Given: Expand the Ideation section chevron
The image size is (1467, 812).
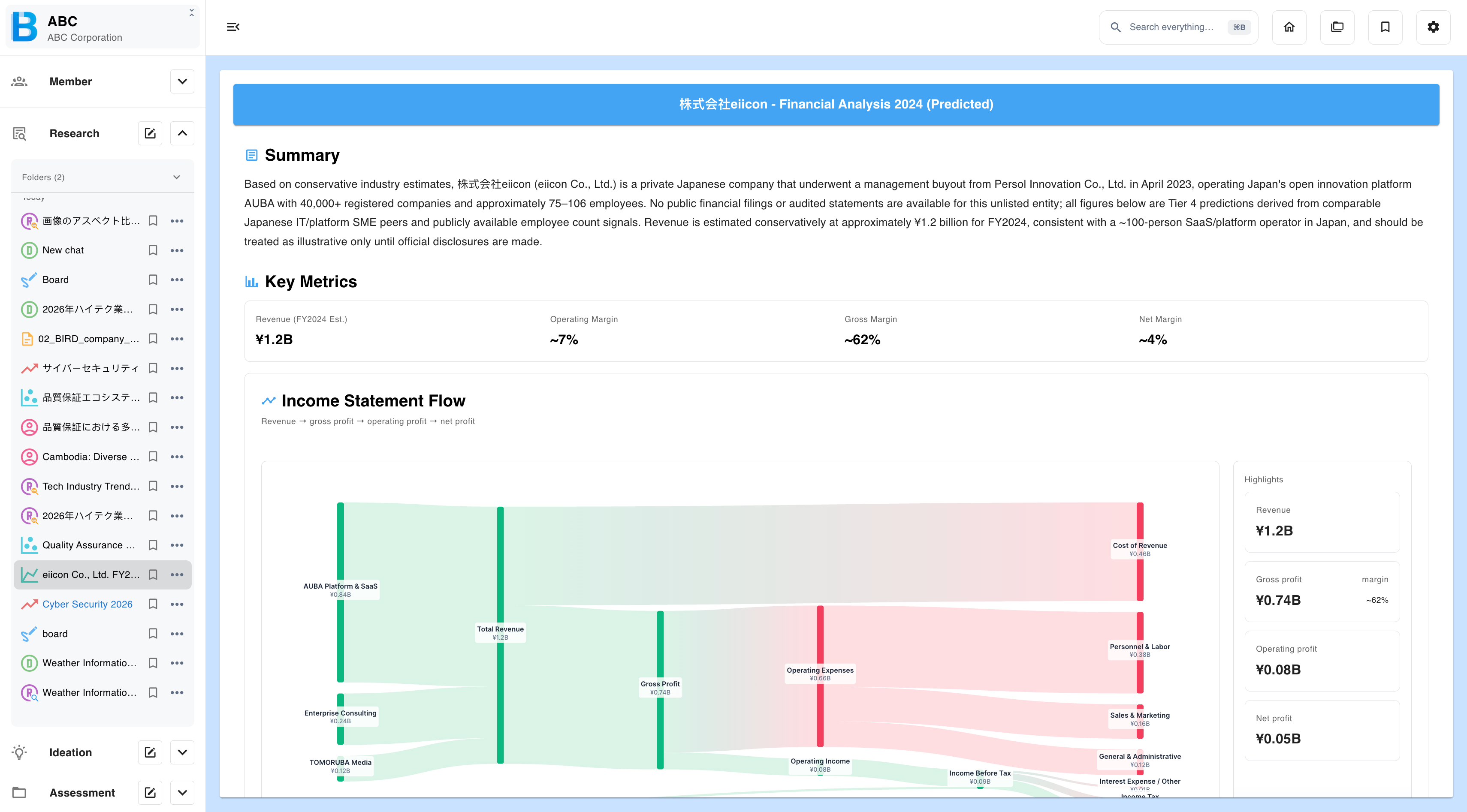Looking at the screenshot, I should point(182,752).
